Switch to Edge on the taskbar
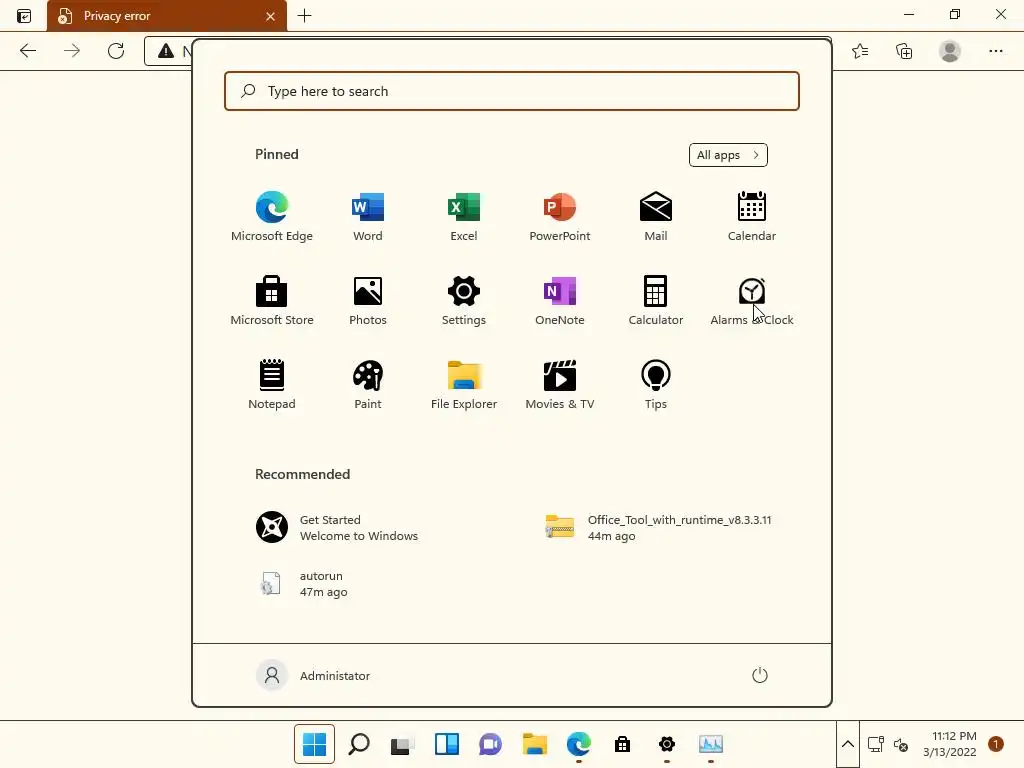The image size is (1024, 768). [579, 744]
